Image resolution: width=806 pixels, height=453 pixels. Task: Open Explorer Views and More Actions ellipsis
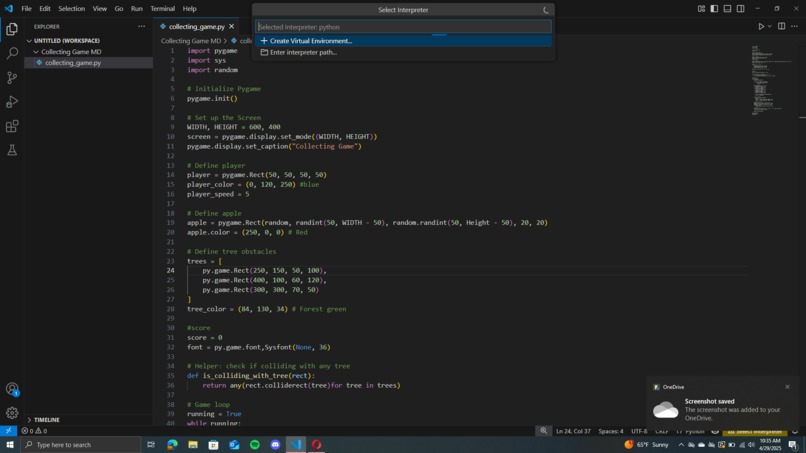pos(141,26)
